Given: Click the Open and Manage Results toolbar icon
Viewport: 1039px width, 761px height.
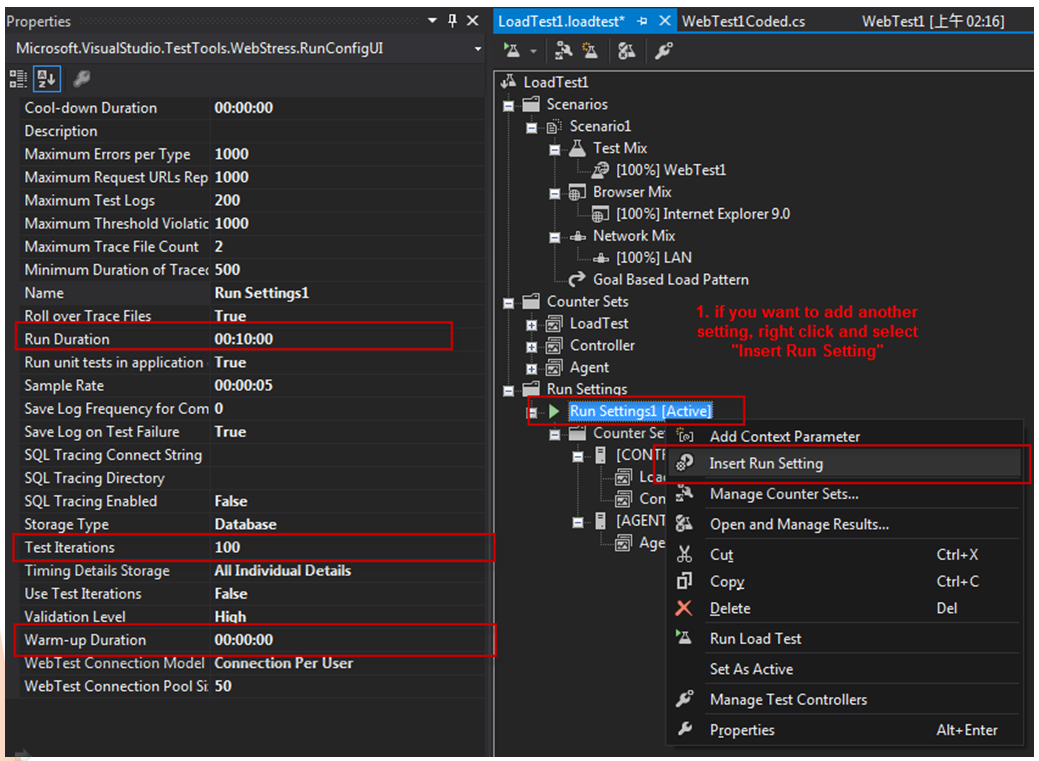Looking at the screenshot, I should [627, 50].
